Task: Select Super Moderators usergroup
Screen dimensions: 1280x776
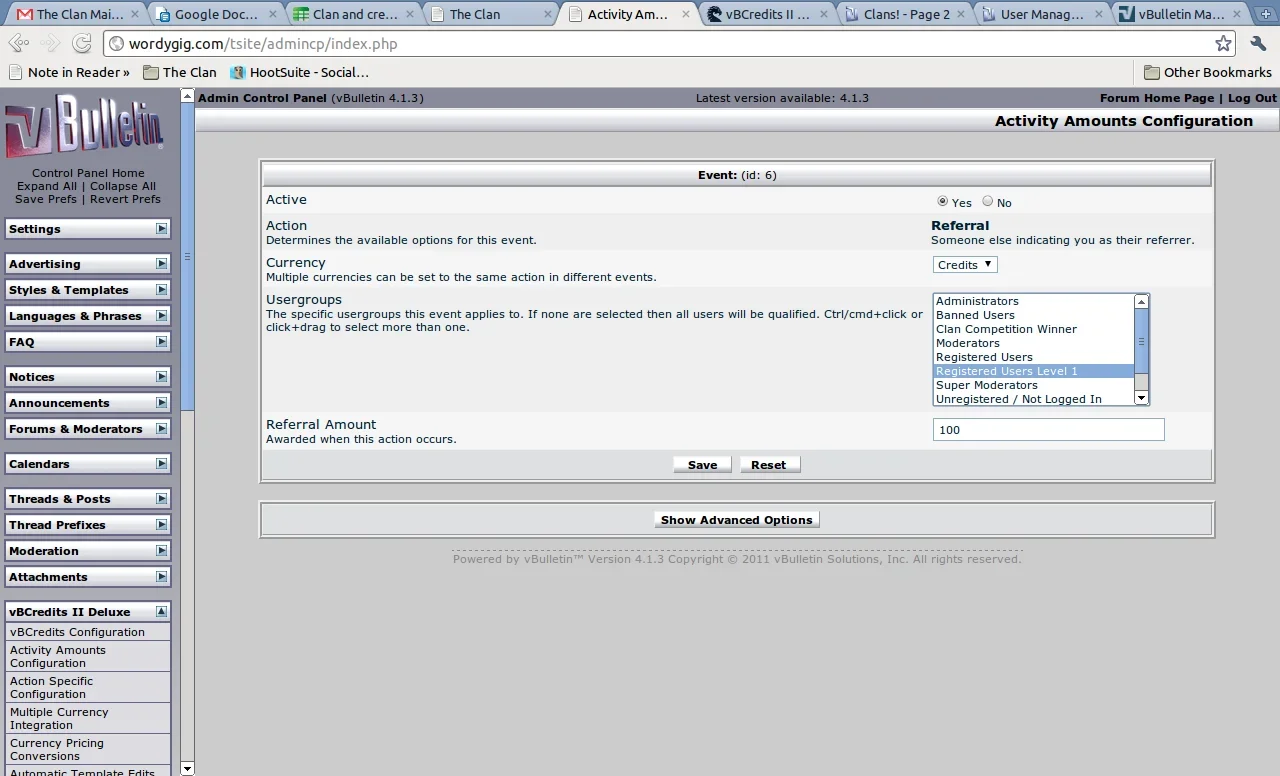Action: (x=1033, y=385)
